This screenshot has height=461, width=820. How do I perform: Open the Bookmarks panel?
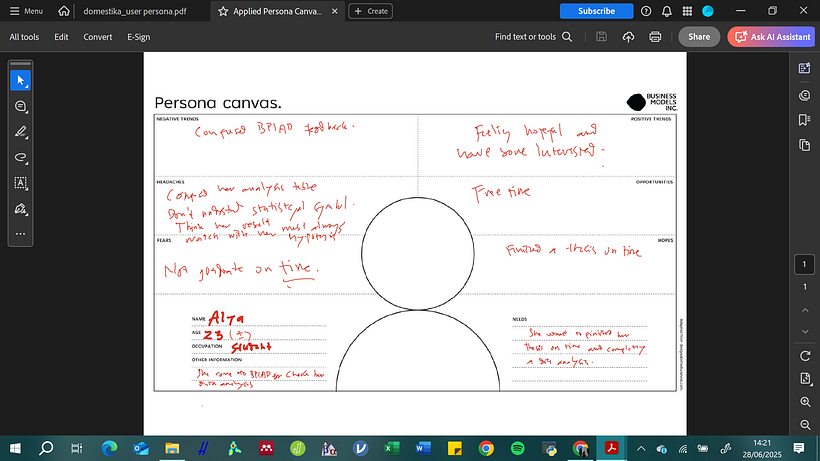coord(804,120)
